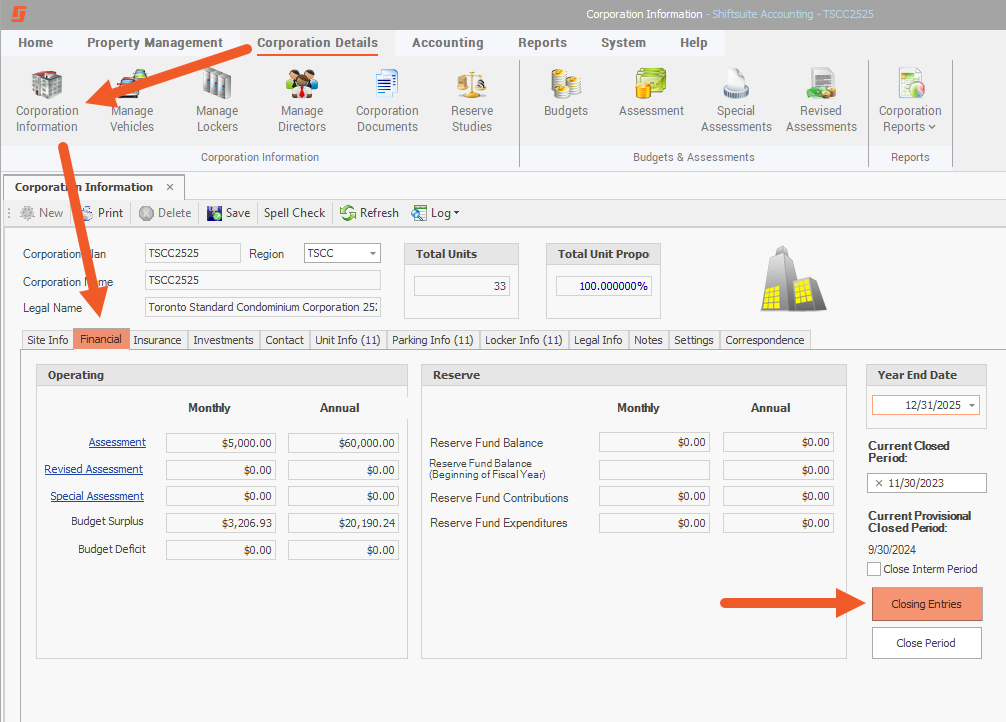Viewport: 1006px width, 722px height.
Task: Switch to Parking Info (11) tab
Action: [x=432, y=340]
